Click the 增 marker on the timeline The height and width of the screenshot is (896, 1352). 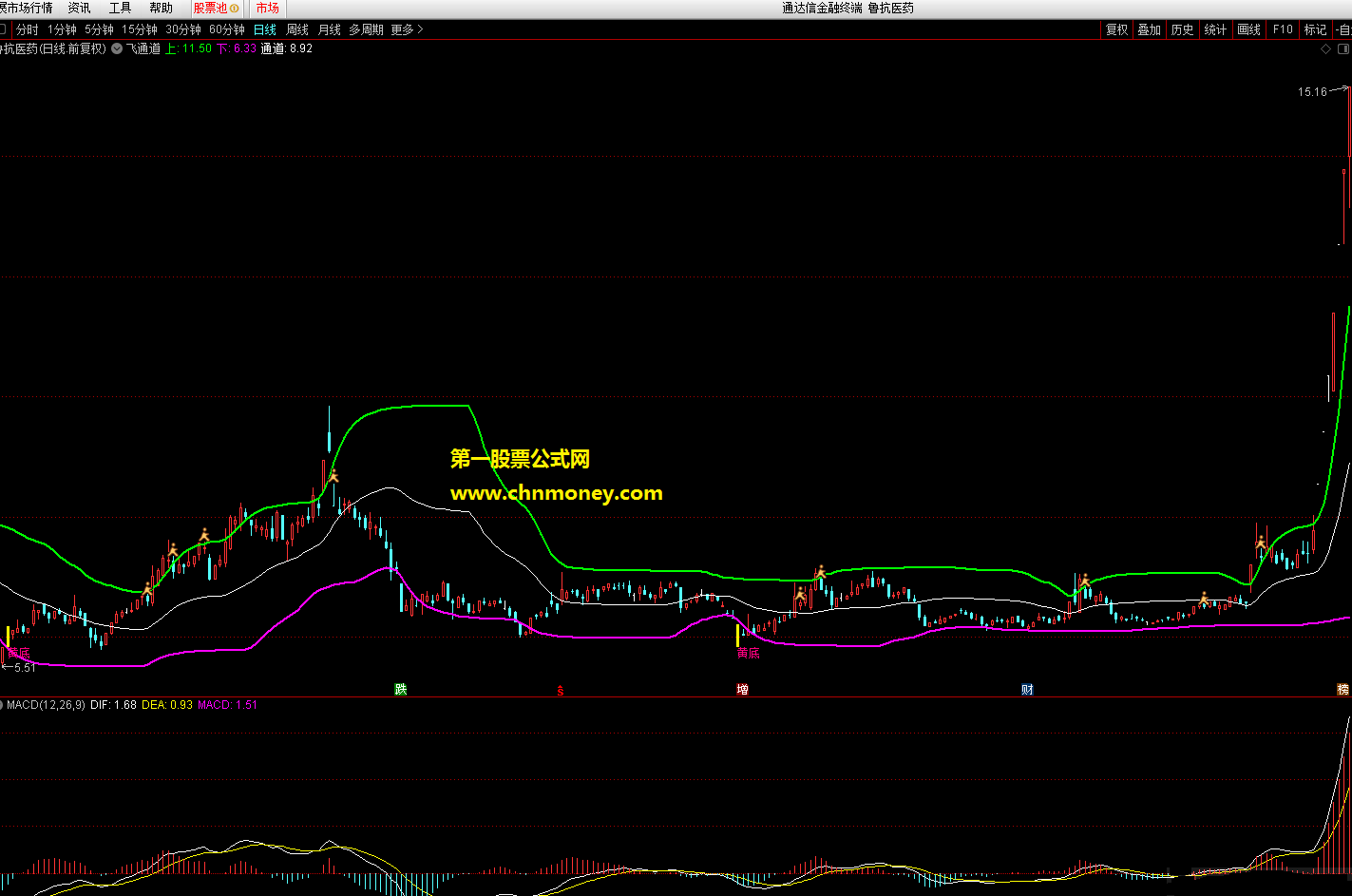tap(742, 689)
